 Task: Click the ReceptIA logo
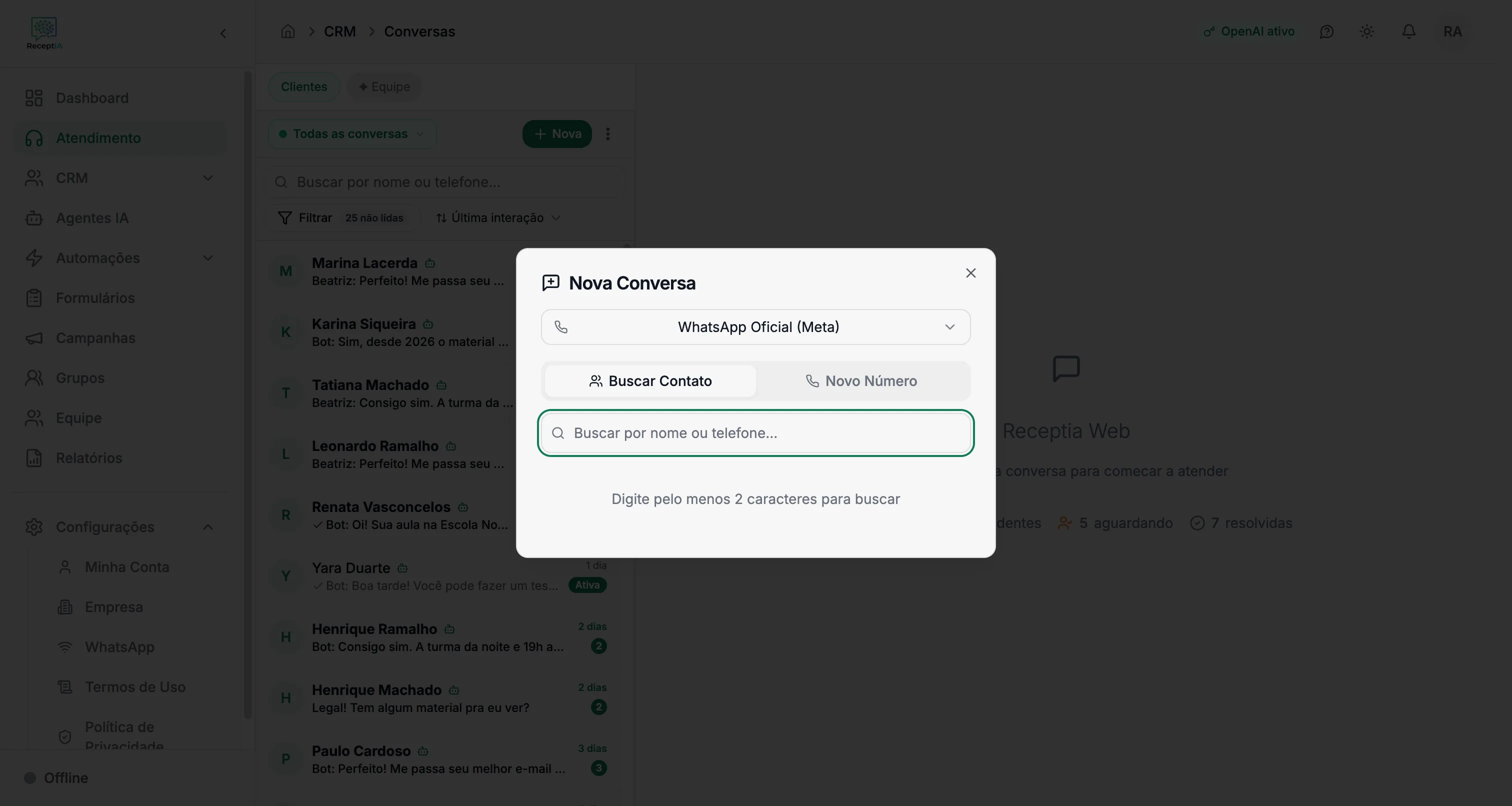pyautogui.click(x=44, y=33)
